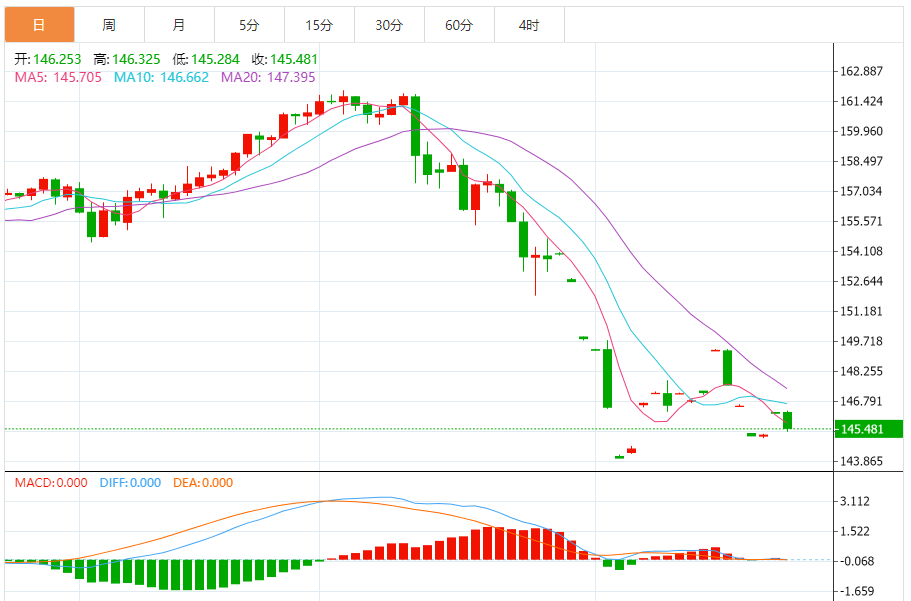
Task: Click the current price tag 145.481
Action: [x=869, y=429]
